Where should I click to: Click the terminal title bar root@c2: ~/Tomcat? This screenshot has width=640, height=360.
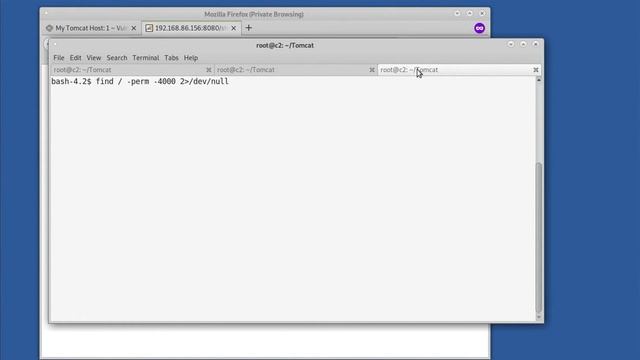pyautogui.click(x=285, y=45)
